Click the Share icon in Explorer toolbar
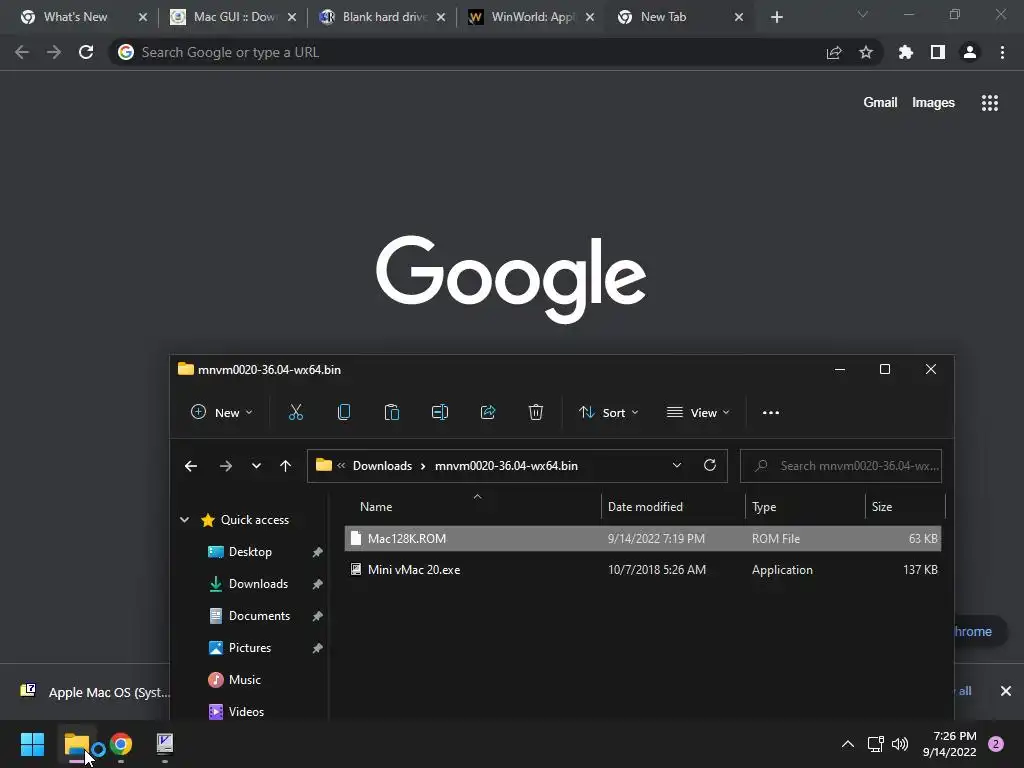This screenshot has height=768, width=1024. (x=488, y=412)
